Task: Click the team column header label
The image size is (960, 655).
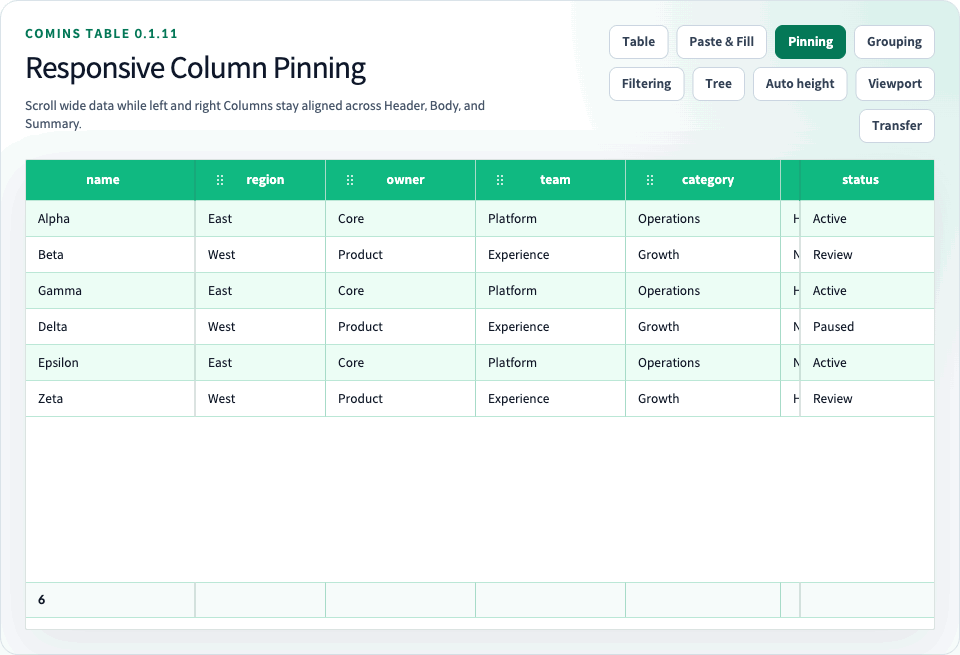Action: coord(555,180)
